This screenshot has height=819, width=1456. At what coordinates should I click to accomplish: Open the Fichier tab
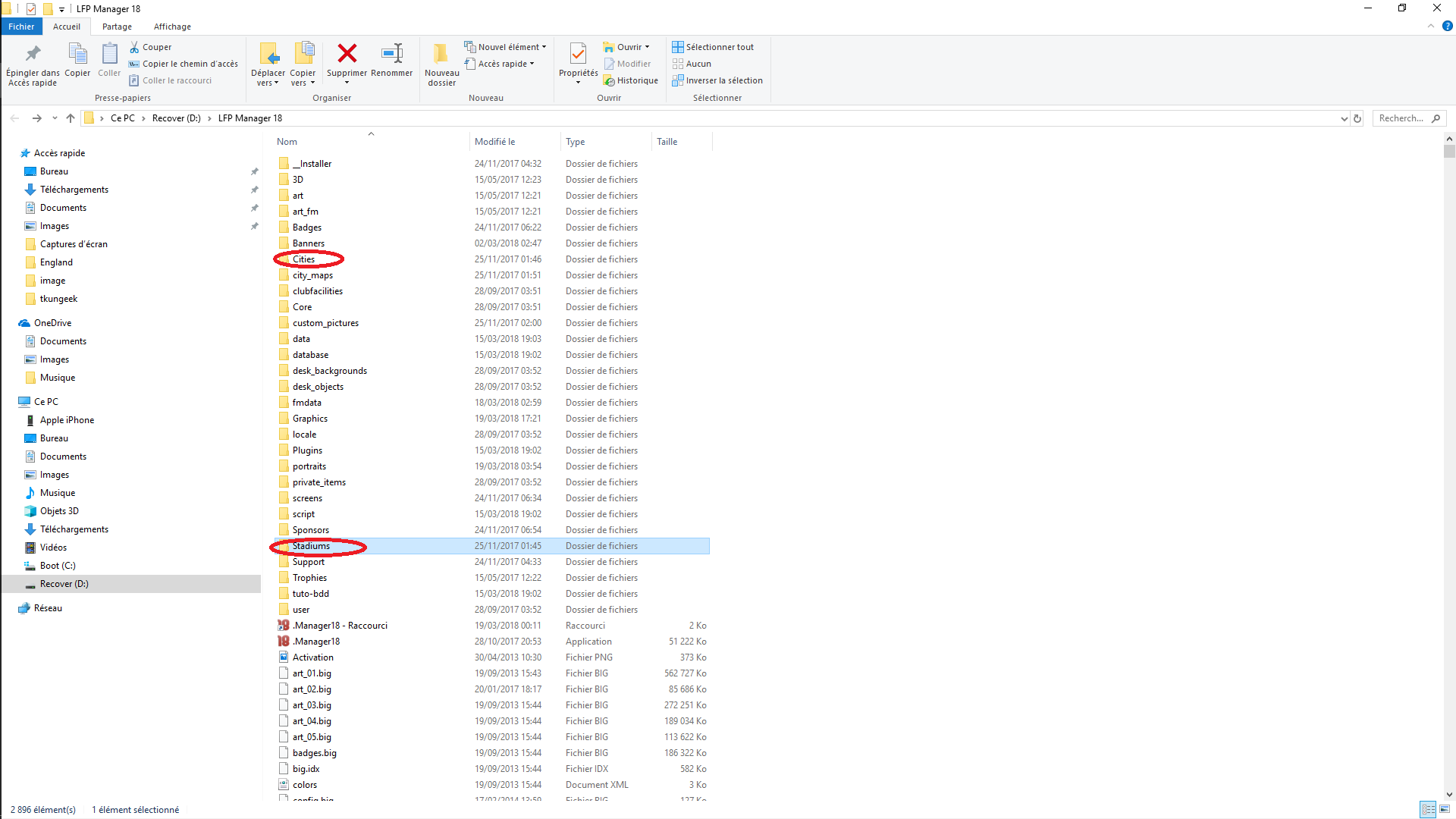pos(21,27)
